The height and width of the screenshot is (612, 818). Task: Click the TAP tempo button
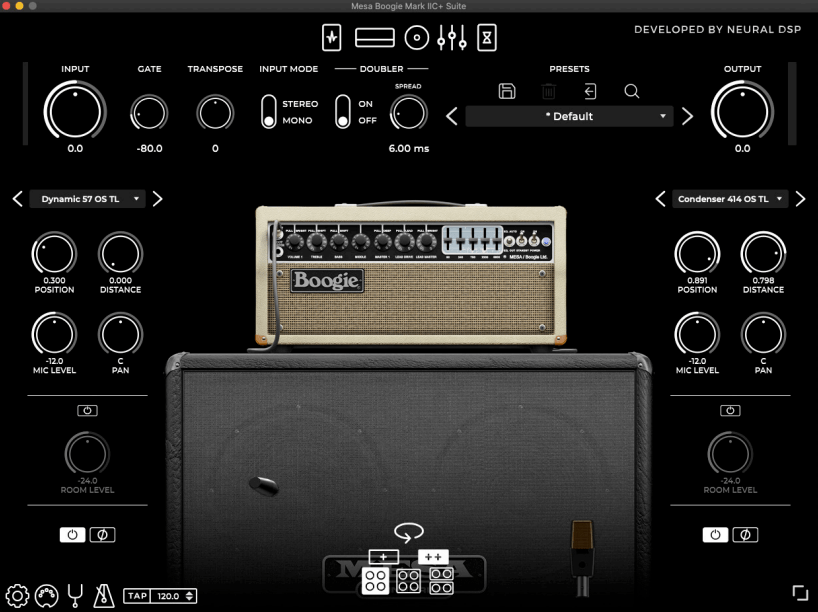(137, 596)
